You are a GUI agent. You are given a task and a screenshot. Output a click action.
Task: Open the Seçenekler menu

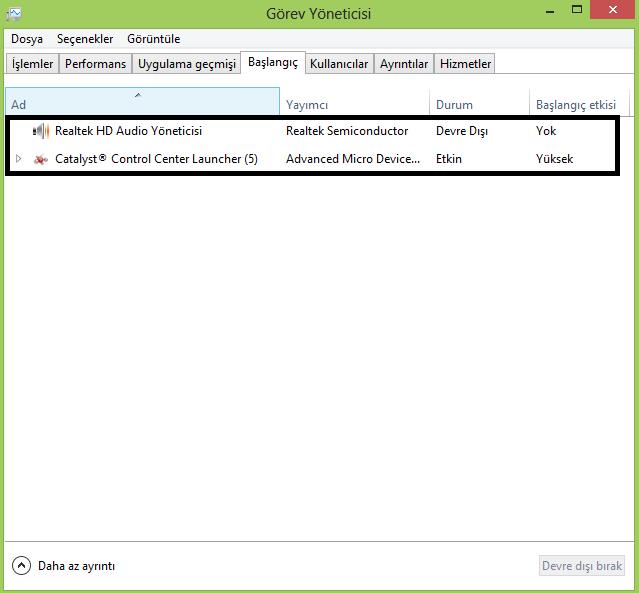coord(85,39)
